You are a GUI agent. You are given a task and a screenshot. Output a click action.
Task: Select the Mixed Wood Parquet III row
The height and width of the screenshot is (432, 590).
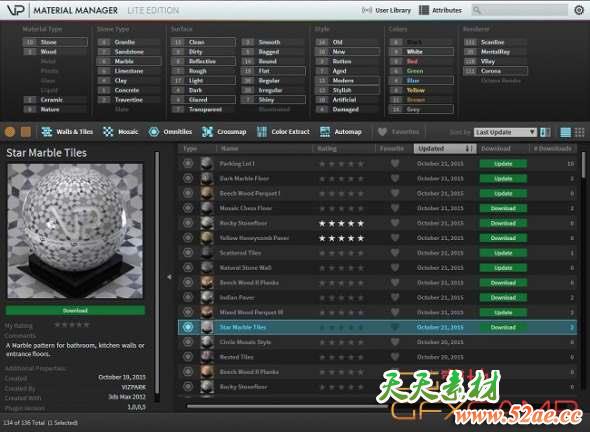click(377, 312)
